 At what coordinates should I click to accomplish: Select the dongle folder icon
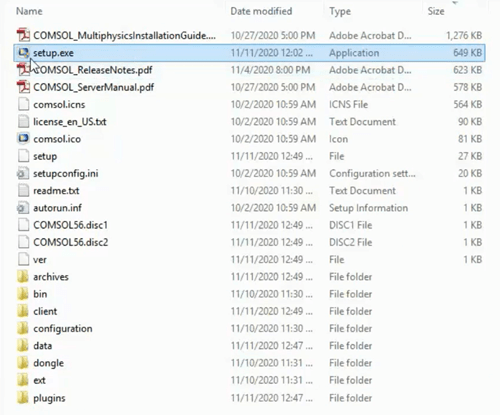point(23,363)
